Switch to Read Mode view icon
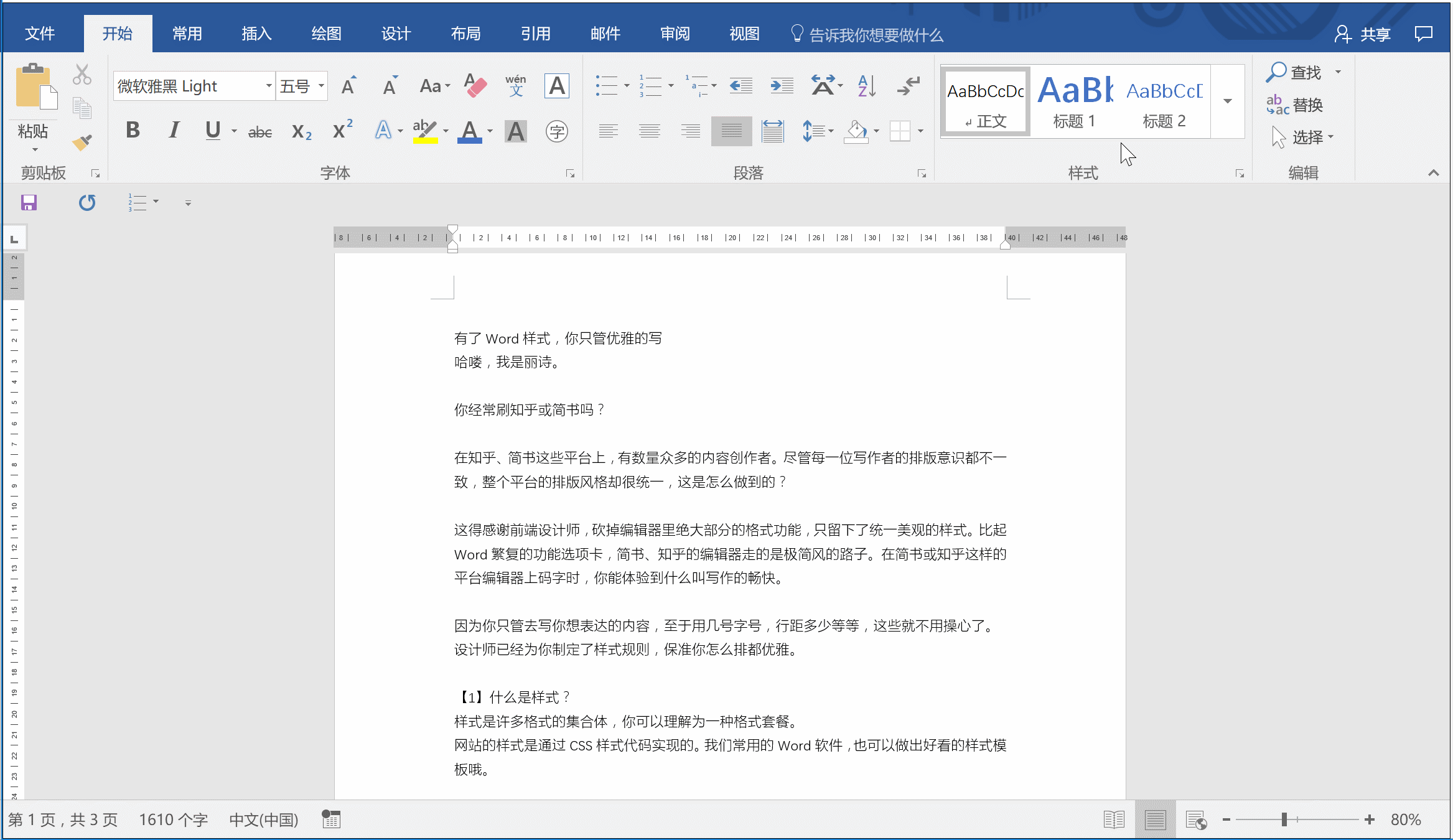Image resolution: width=1453 pixels, height=840 pixels. 1114,819
